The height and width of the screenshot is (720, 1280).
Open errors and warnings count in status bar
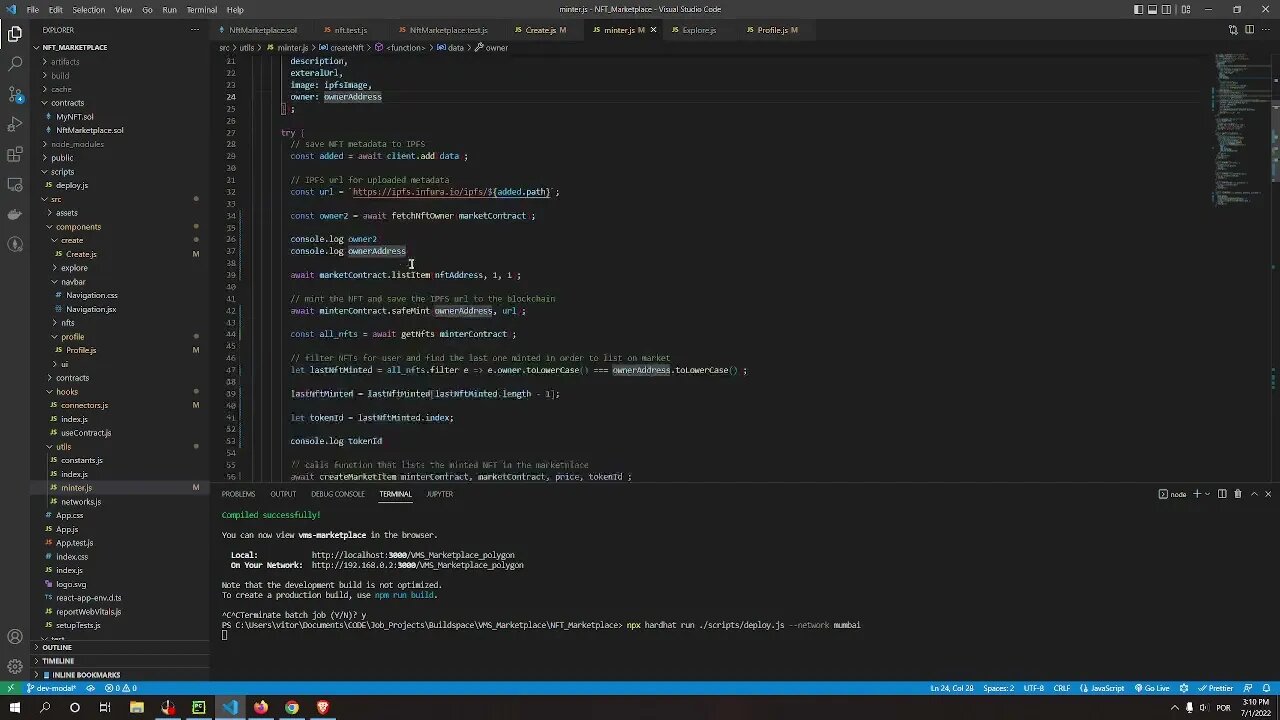[x=120, y=688]
